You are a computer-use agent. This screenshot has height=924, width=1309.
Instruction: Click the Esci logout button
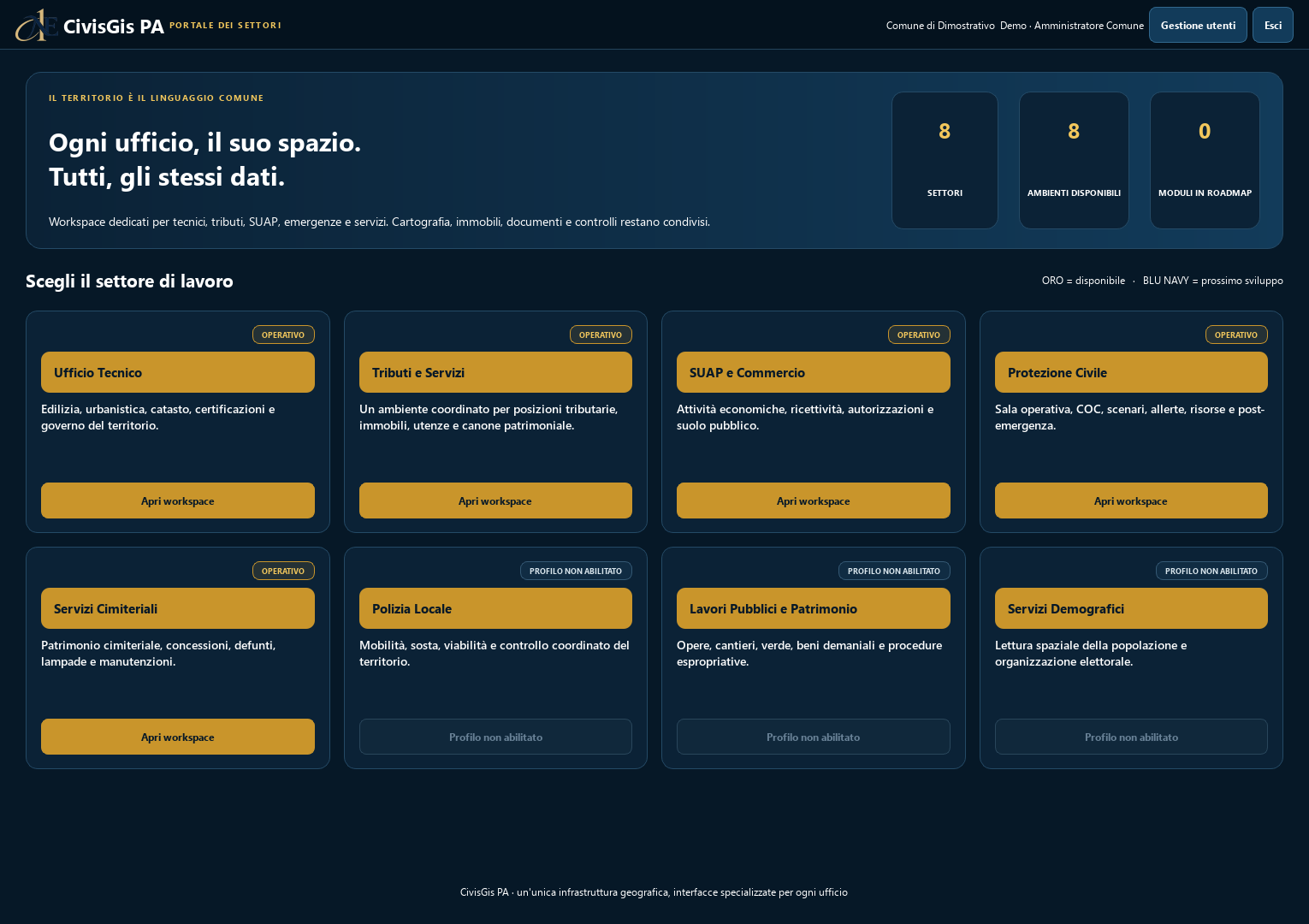tap(1273, 25)
